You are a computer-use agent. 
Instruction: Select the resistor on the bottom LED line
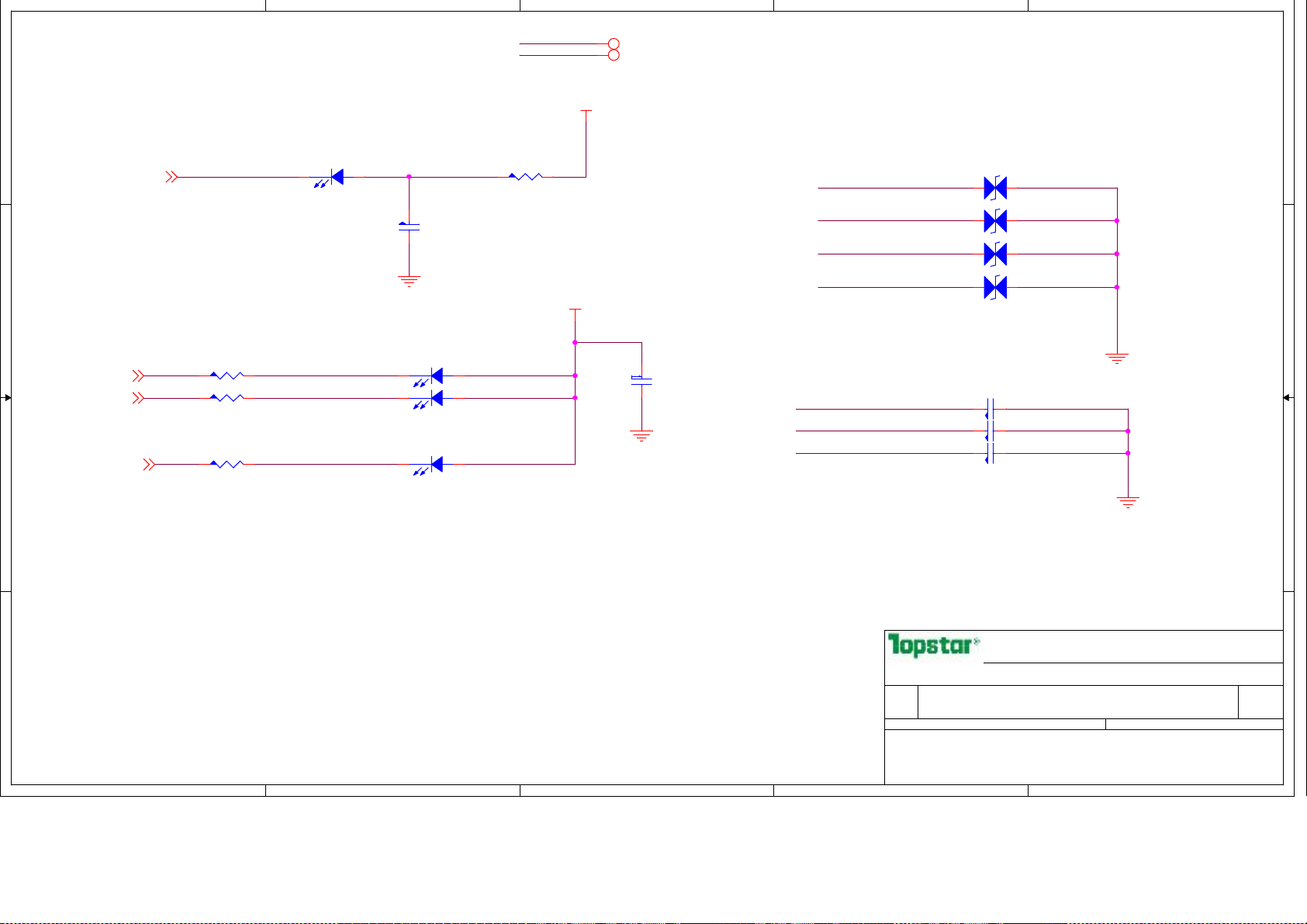(x=227, y=464)
